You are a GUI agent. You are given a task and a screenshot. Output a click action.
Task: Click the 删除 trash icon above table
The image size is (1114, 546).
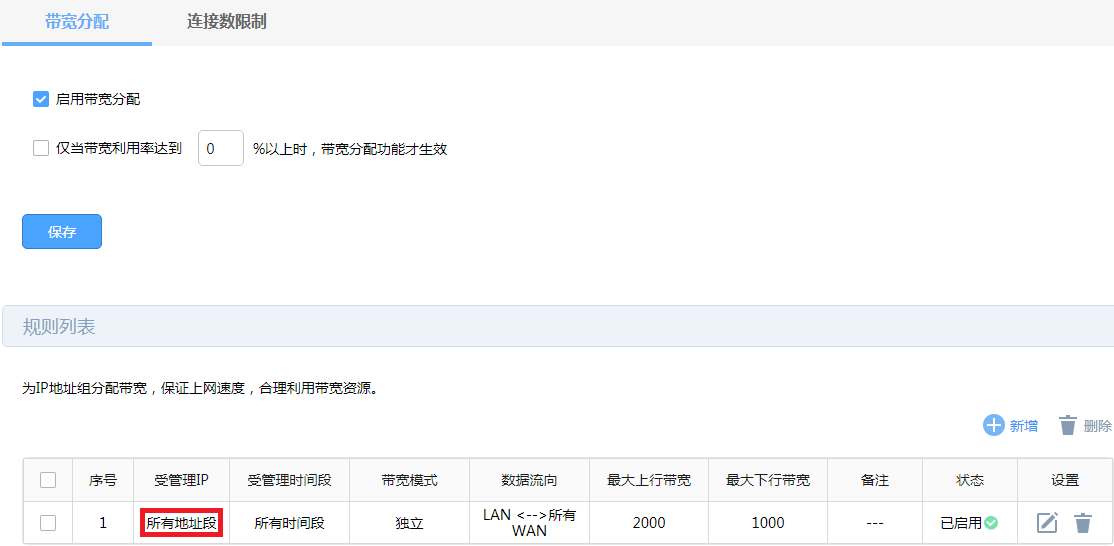(x=1068, y=425)
